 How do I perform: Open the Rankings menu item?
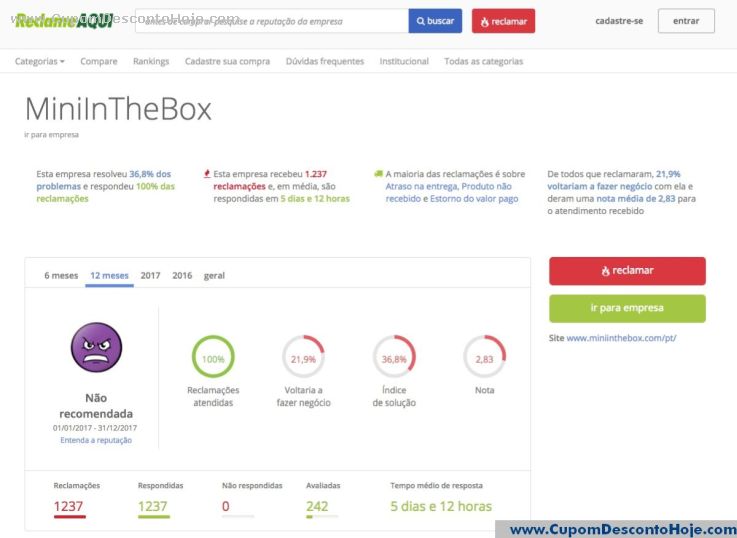click(x=151, y=61)
